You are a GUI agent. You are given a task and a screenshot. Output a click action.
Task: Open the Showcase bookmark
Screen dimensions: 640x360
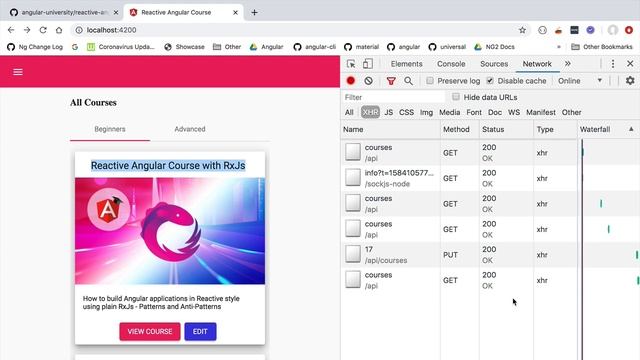184,47
